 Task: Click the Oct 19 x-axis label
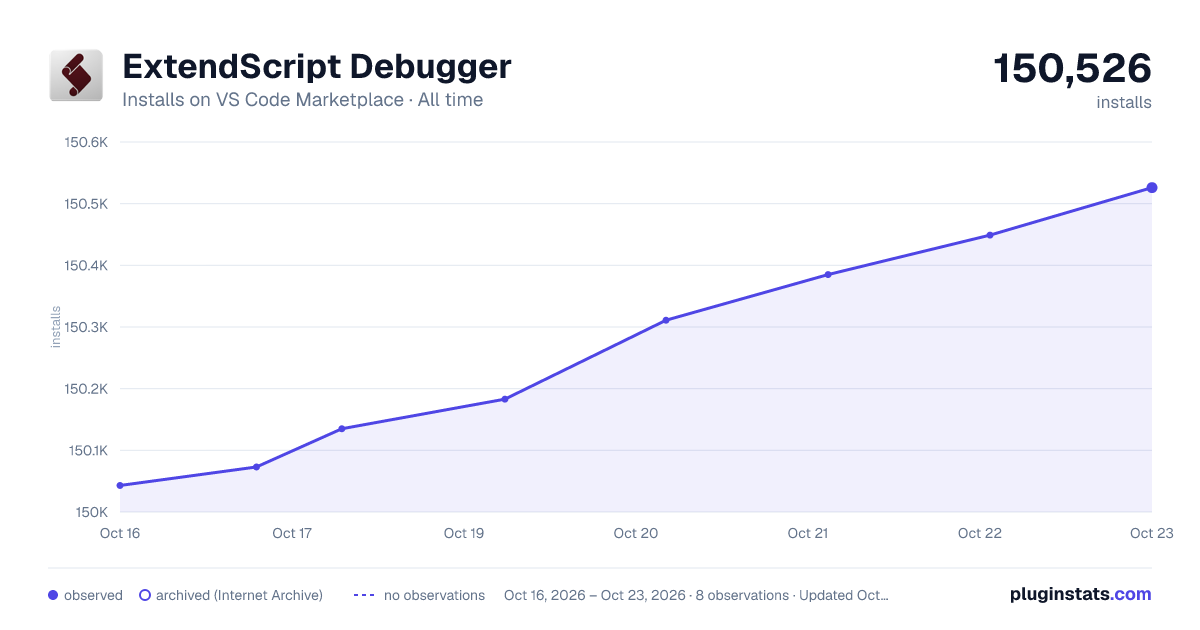coord(464,533)
